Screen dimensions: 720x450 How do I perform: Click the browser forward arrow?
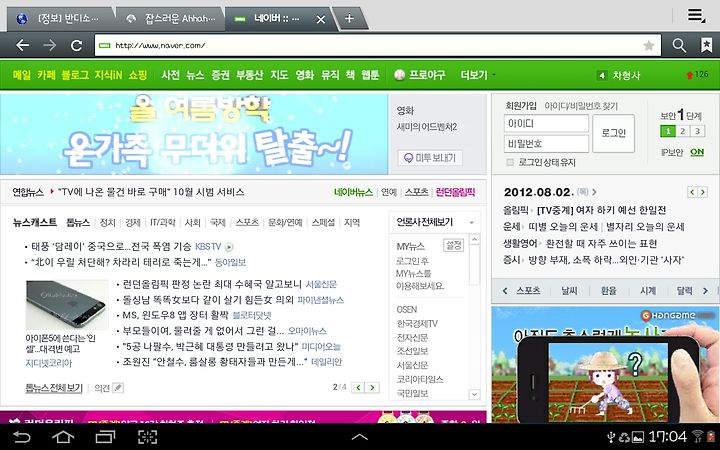(49, 45)
